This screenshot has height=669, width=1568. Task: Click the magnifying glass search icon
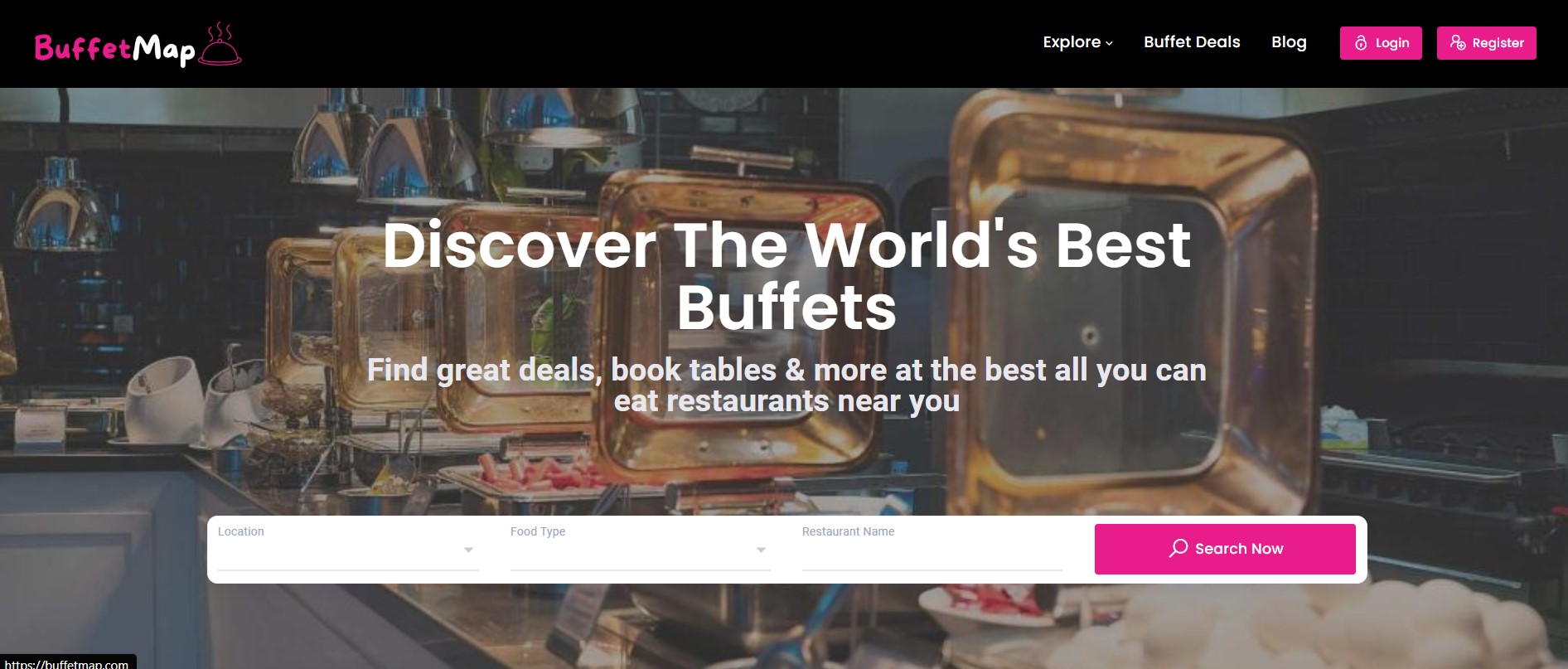(1178, 548)
